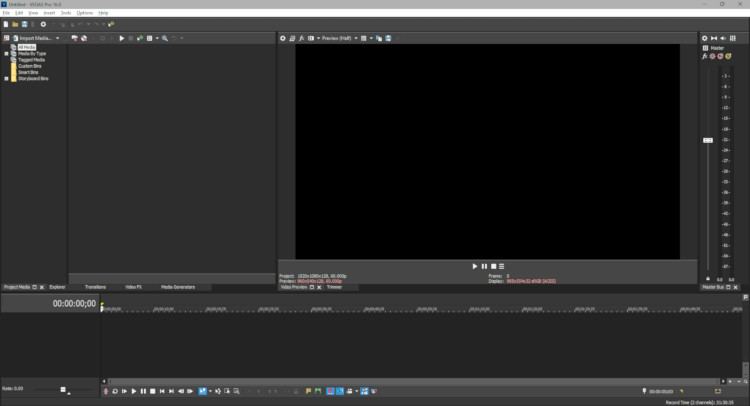Image resolution: width=750 pixels, height=406 pixels.
Task: Switch to the Transitions tab
Action: click(95, 287)
